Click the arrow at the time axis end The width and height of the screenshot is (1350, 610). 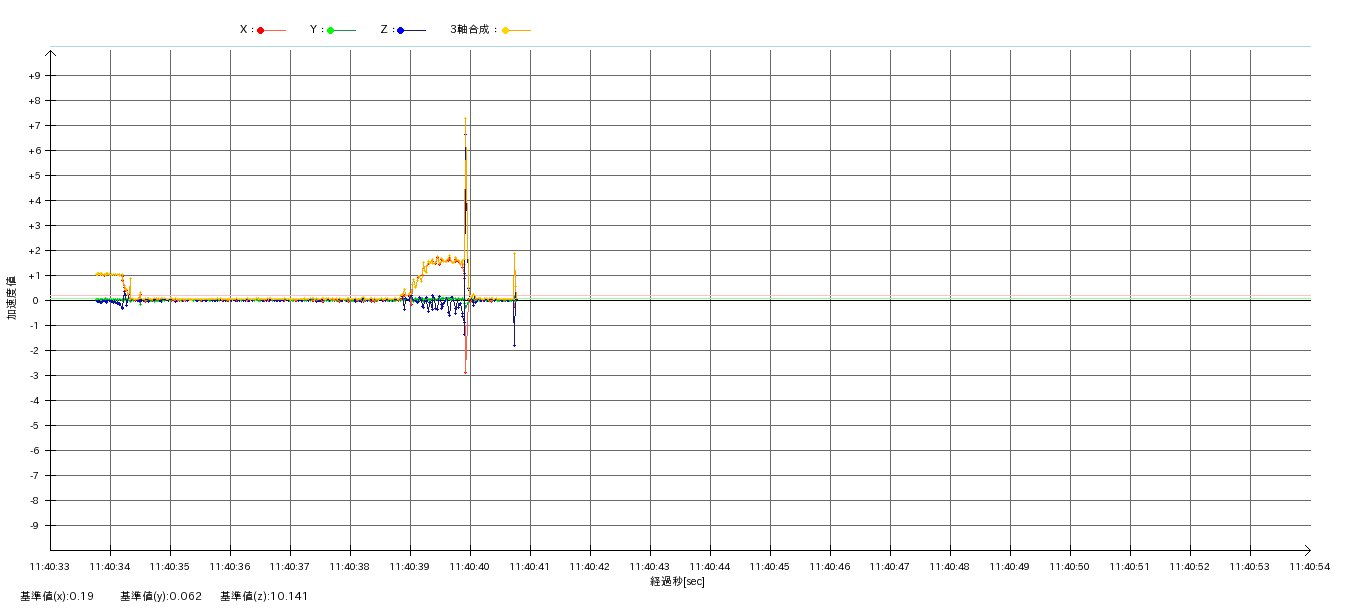(x=1306, y=549)
